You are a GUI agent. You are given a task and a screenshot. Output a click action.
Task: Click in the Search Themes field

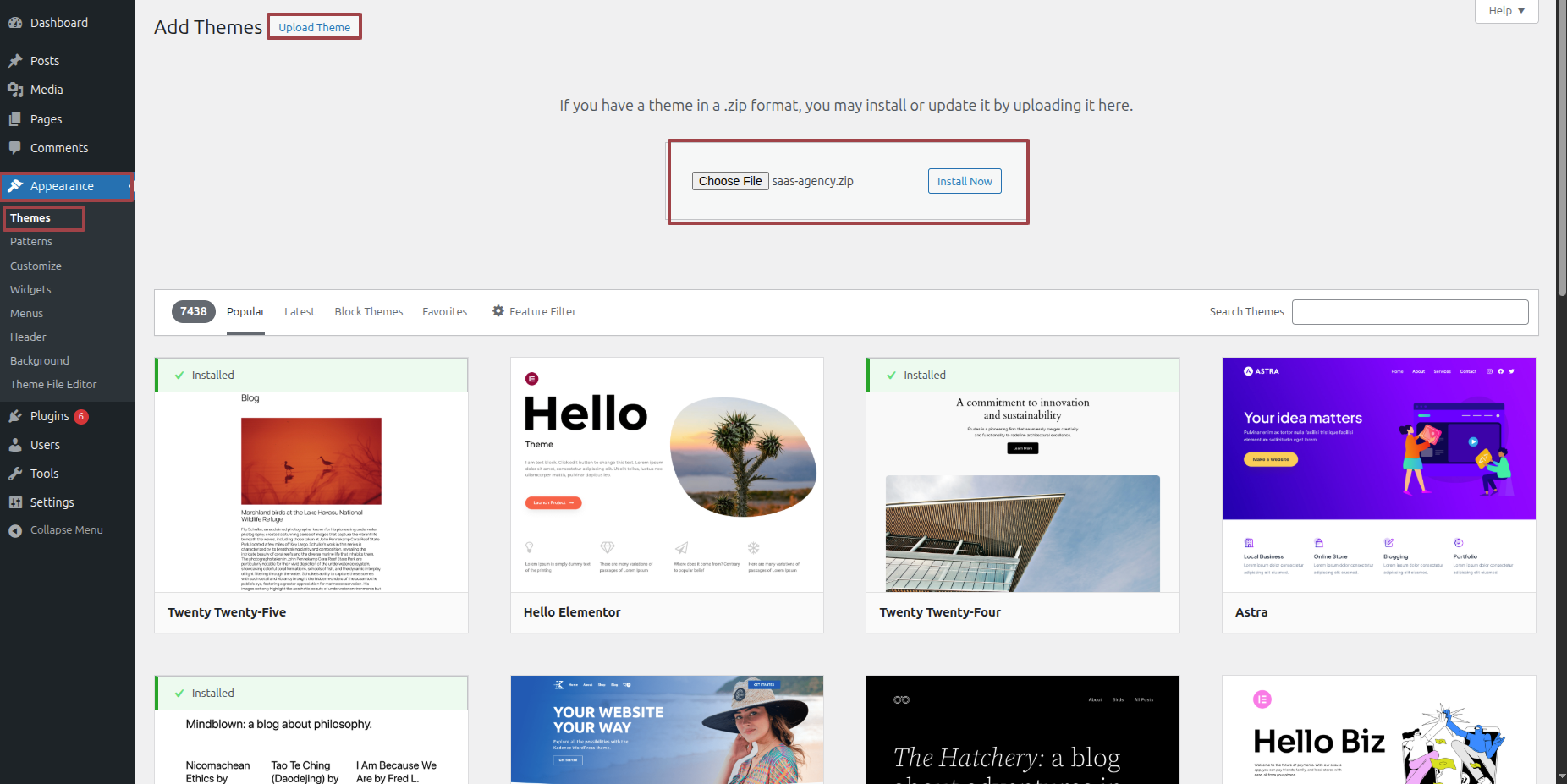tap(1410, 312)
